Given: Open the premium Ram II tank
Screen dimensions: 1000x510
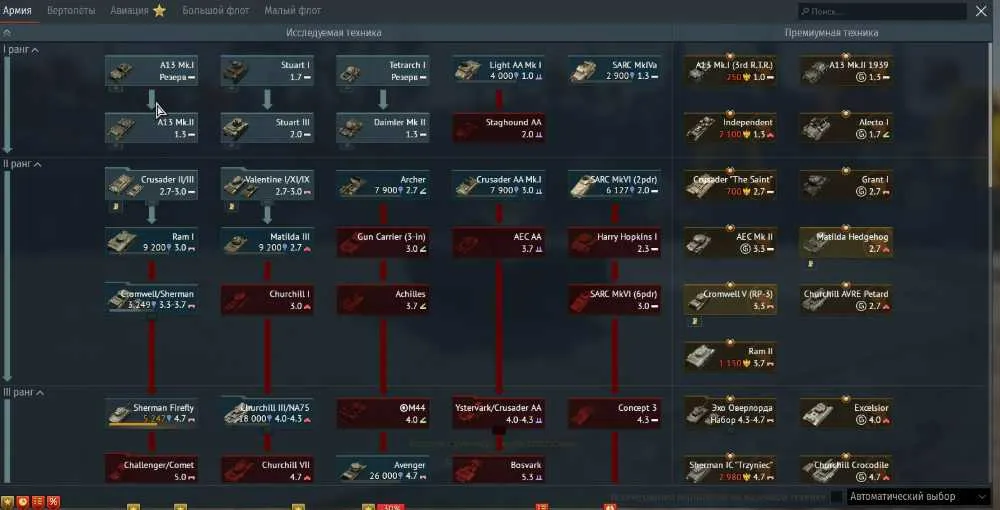Looking at the screenshot, I should click(x=730, y=357).
